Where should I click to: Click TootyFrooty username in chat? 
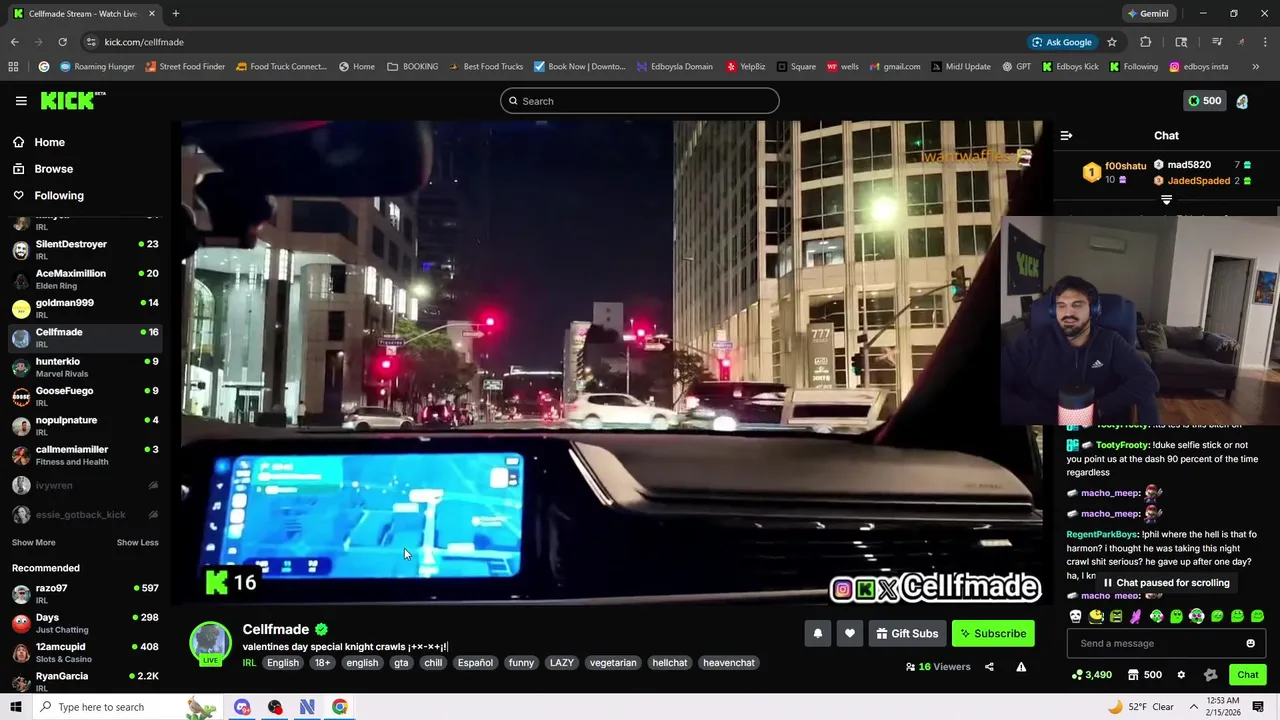coord(1122,445)
